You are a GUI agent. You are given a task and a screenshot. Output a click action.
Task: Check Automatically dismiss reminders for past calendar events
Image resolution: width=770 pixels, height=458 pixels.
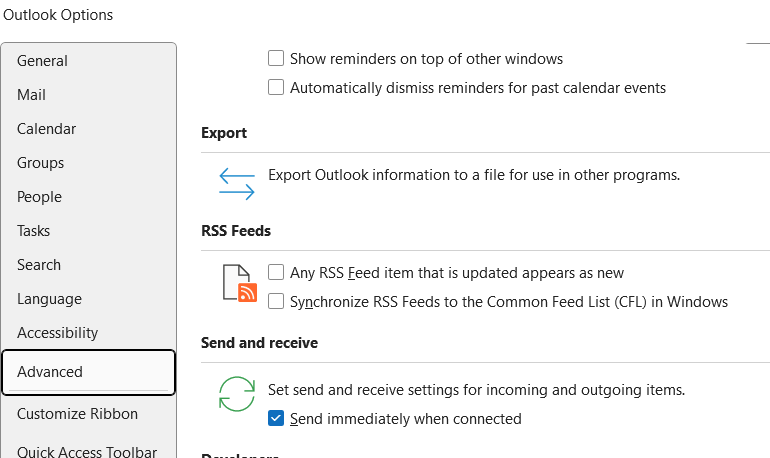pos(276,87)
